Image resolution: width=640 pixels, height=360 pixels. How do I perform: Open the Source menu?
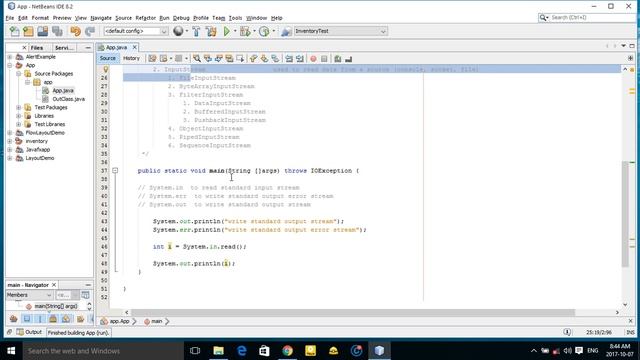(x=123, y=18)
